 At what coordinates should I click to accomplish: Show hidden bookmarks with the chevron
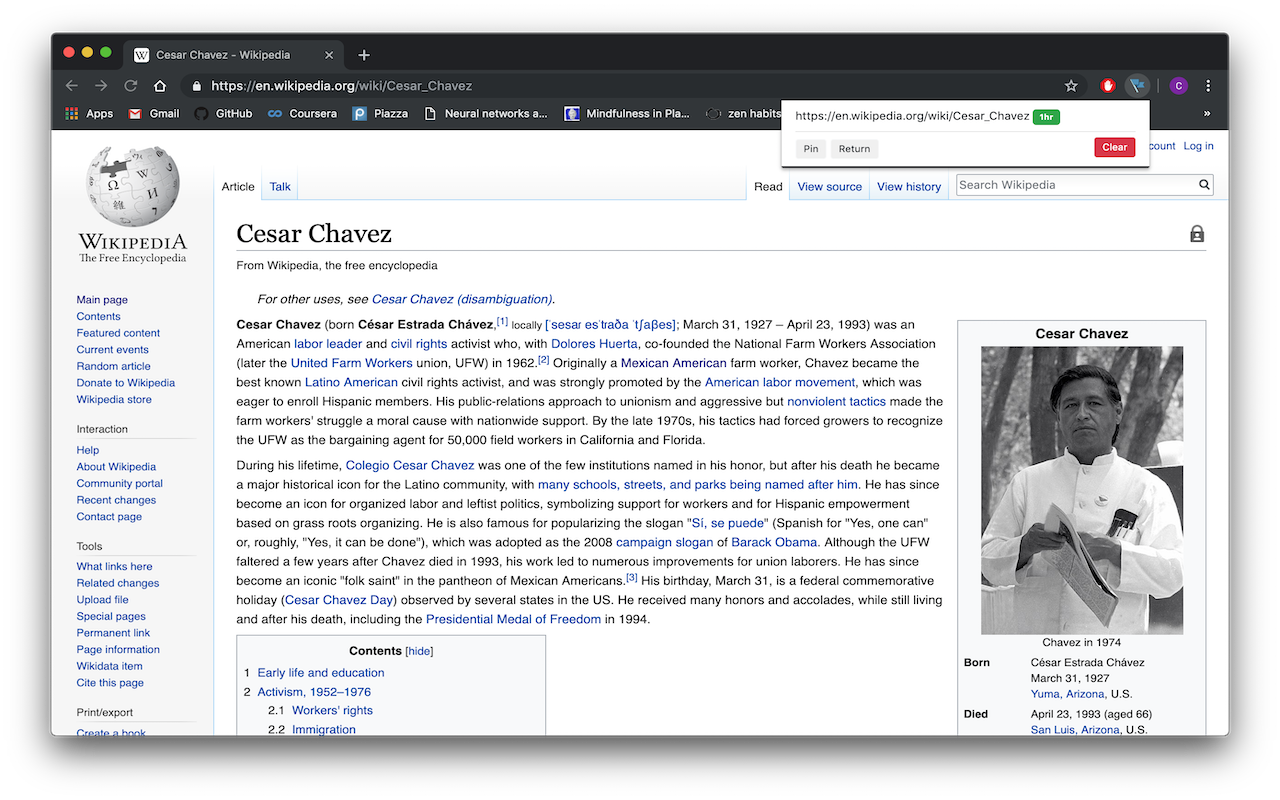click(x=1207, y=113)
